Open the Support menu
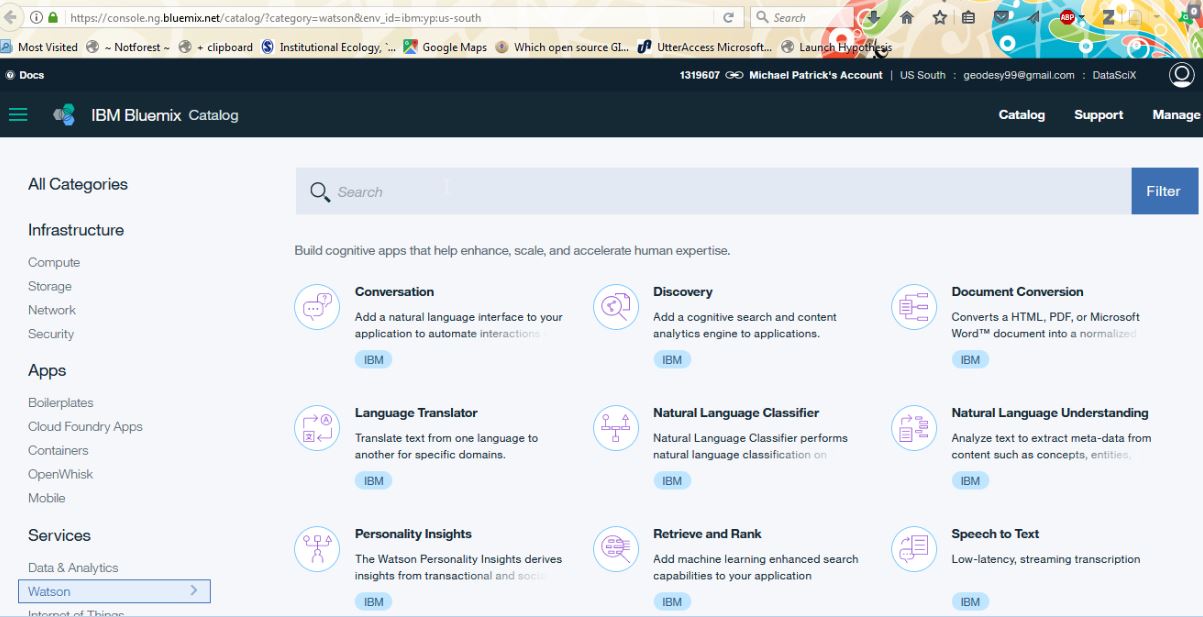1203x617 pixels. click(1098, 115)
